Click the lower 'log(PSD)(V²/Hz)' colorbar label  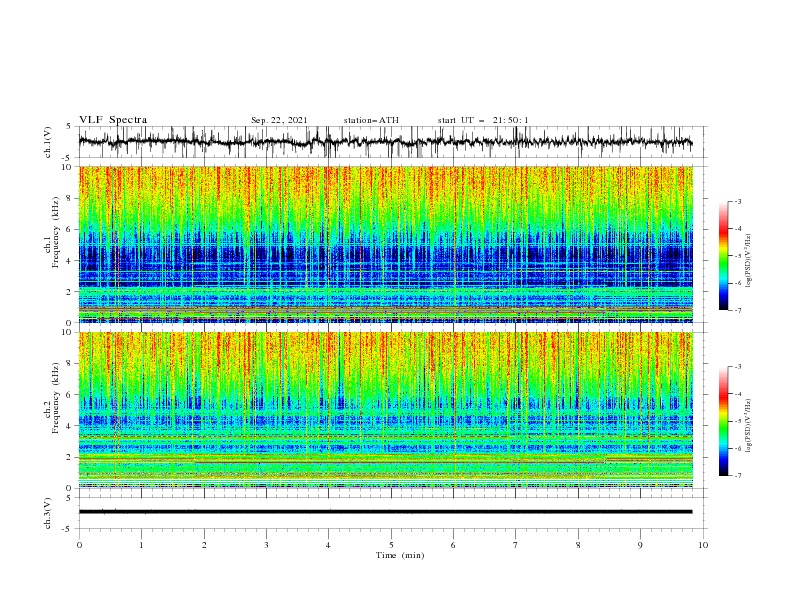coord(748,425)
